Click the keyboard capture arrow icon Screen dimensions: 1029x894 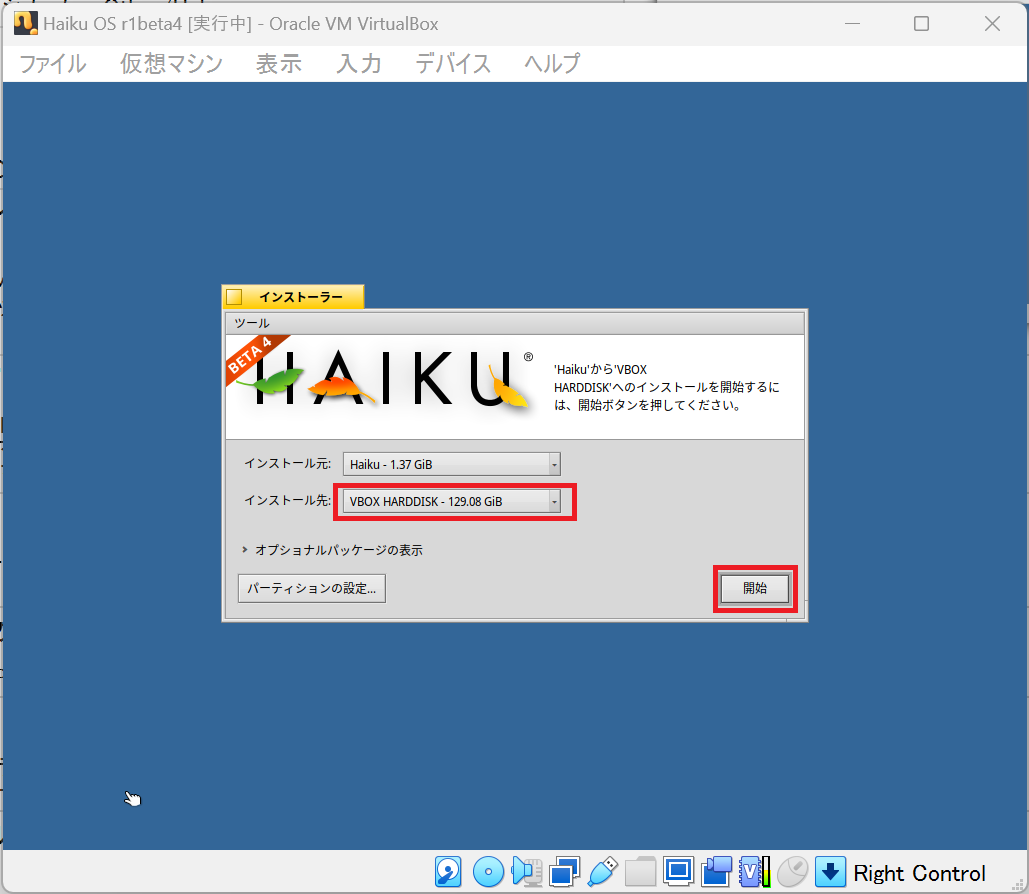(x=830, y=872)
